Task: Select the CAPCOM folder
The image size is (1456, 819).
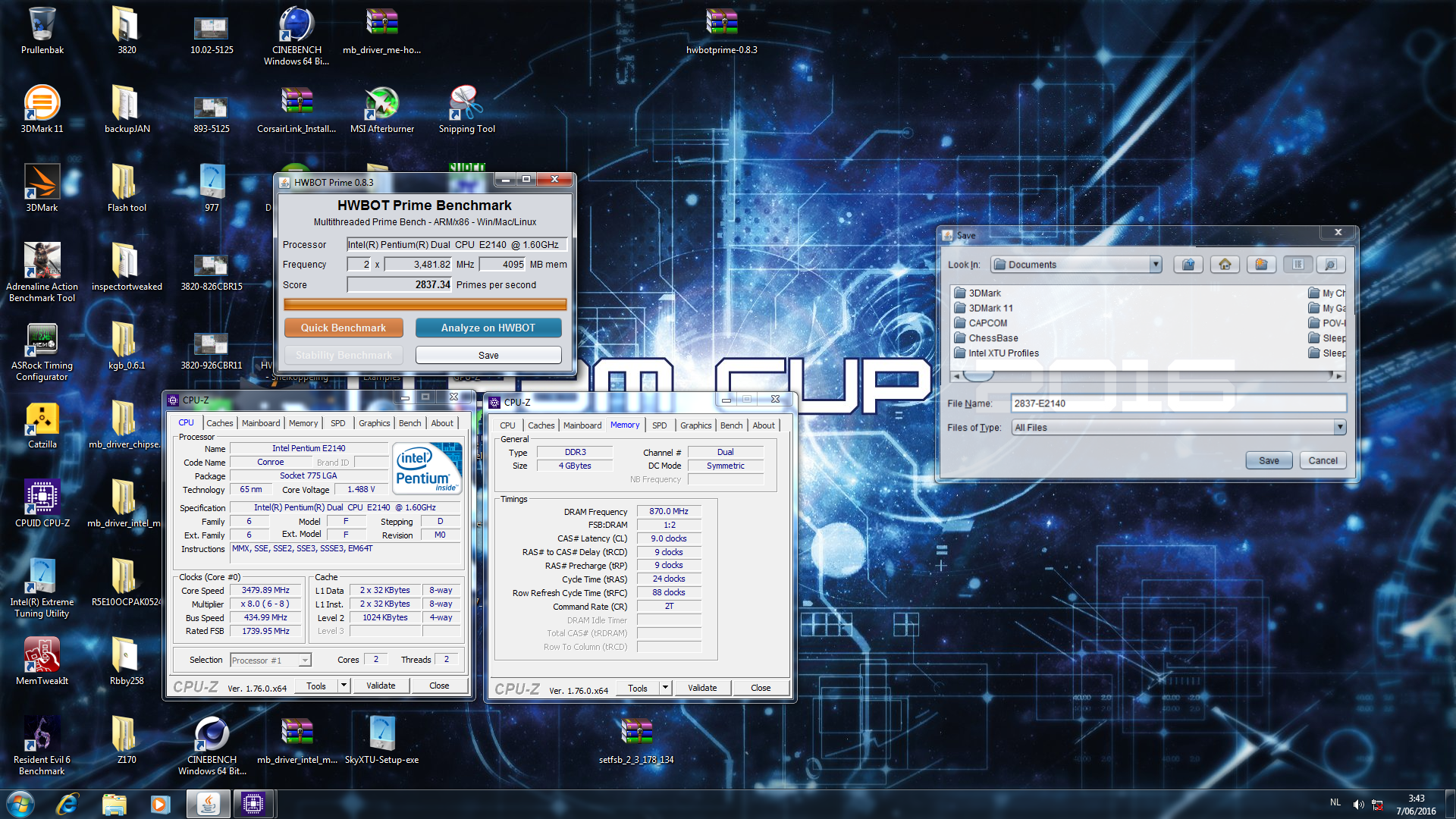Action: 981,323
